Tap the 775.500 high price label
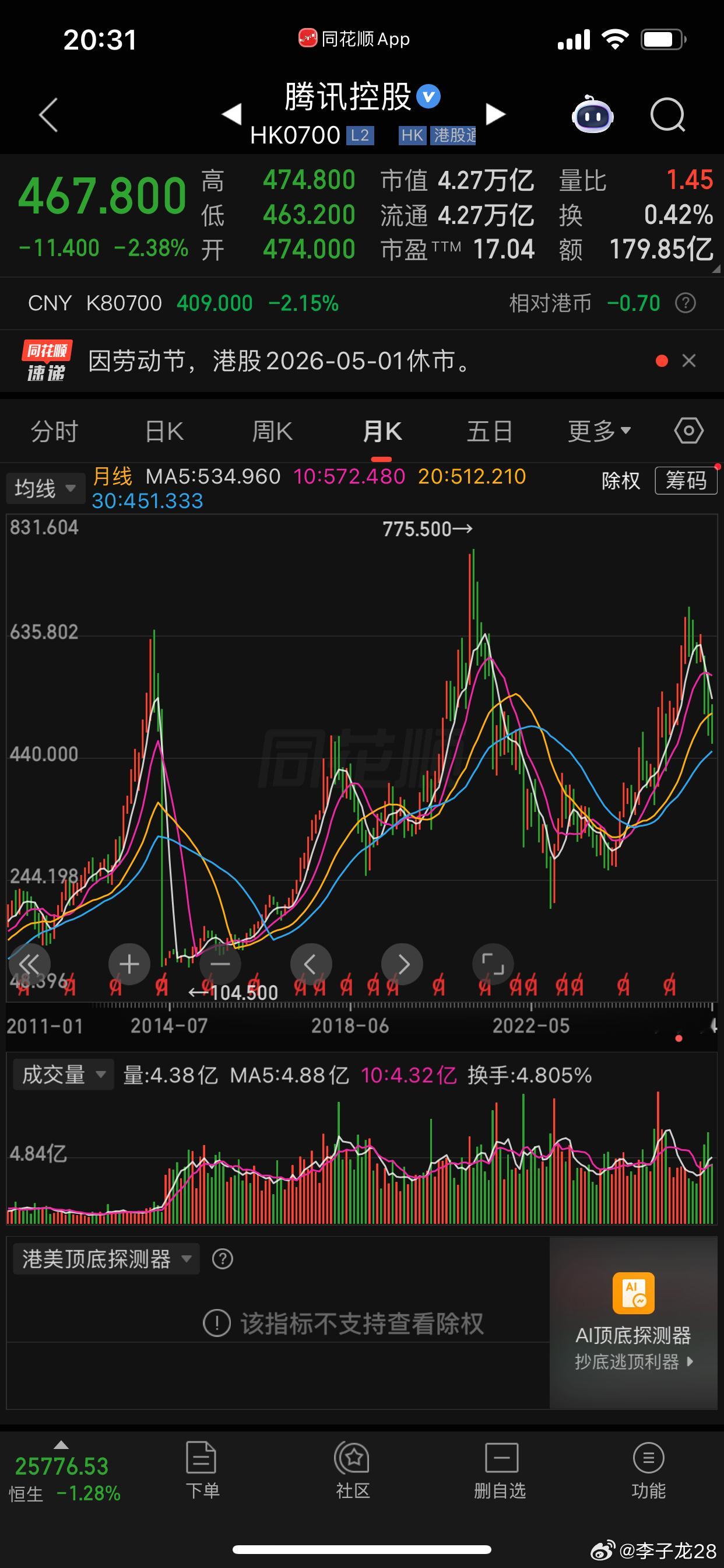This screenshot has width=724, height=1568. coord(427,529)
